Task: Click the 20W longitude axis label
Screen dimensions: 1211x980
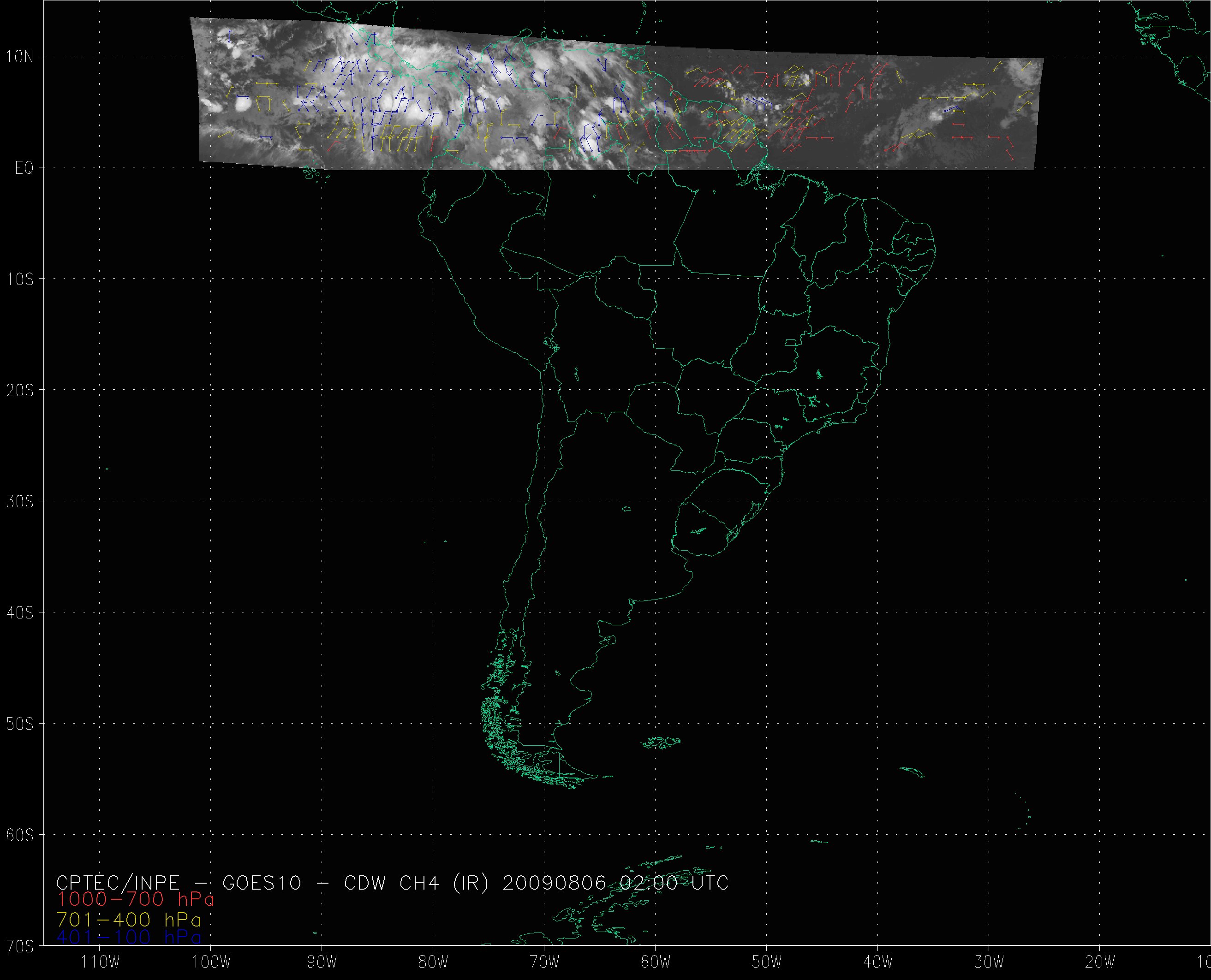Action: point(1101,962)
